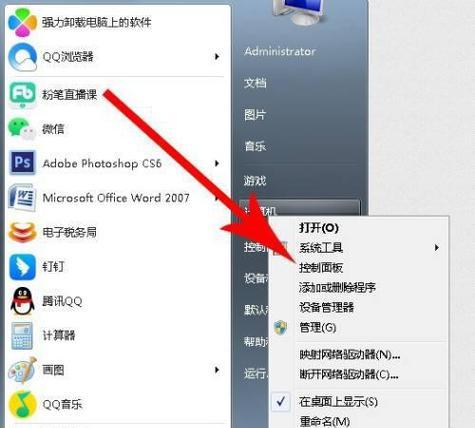Image resolution: width=475 pixels, height=428 pixels.
Task: Open 计算器 calculator icon
Action: click(22, 336)
